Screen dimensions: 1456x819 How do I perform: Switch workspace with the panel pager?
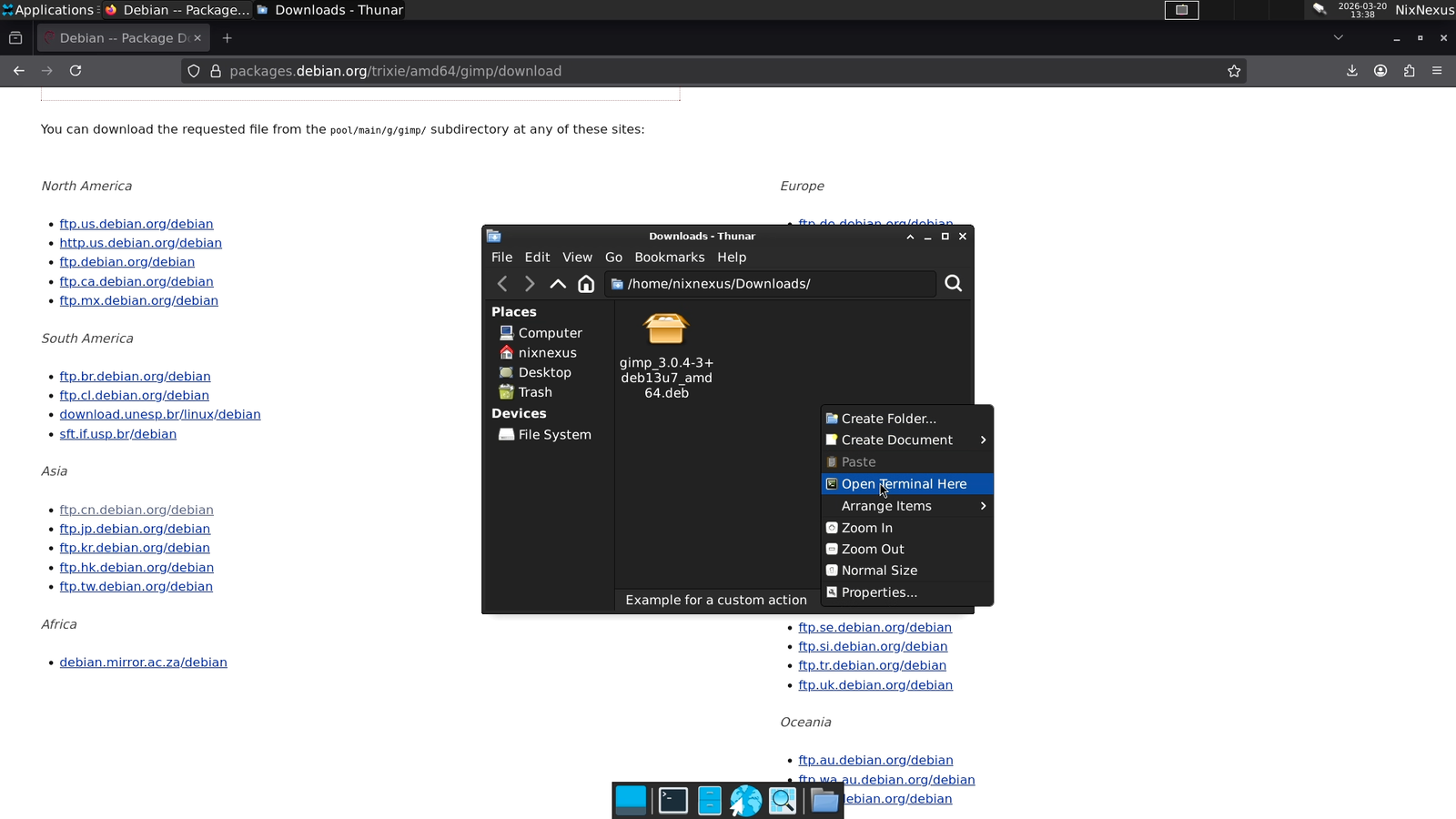(1181, 10)
